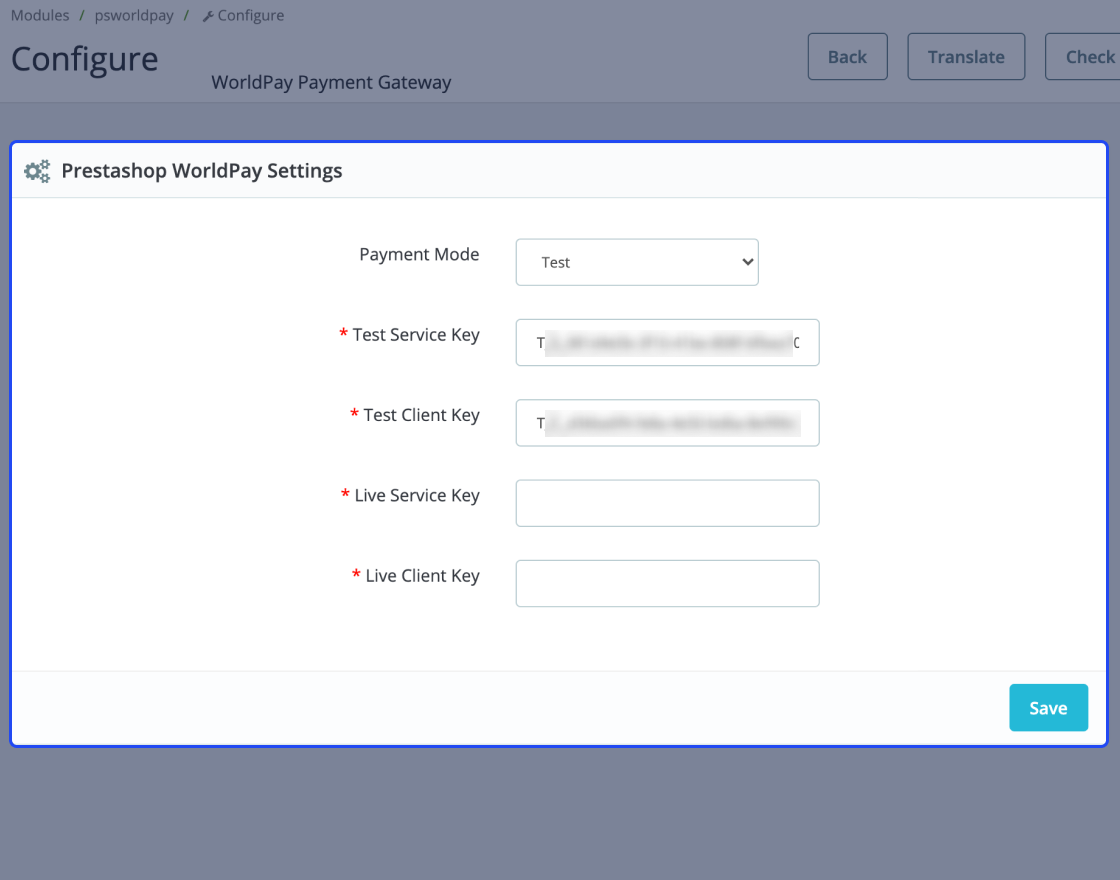Save the WorldPay settings
1120x880 pixels.
pos(1048,707)
